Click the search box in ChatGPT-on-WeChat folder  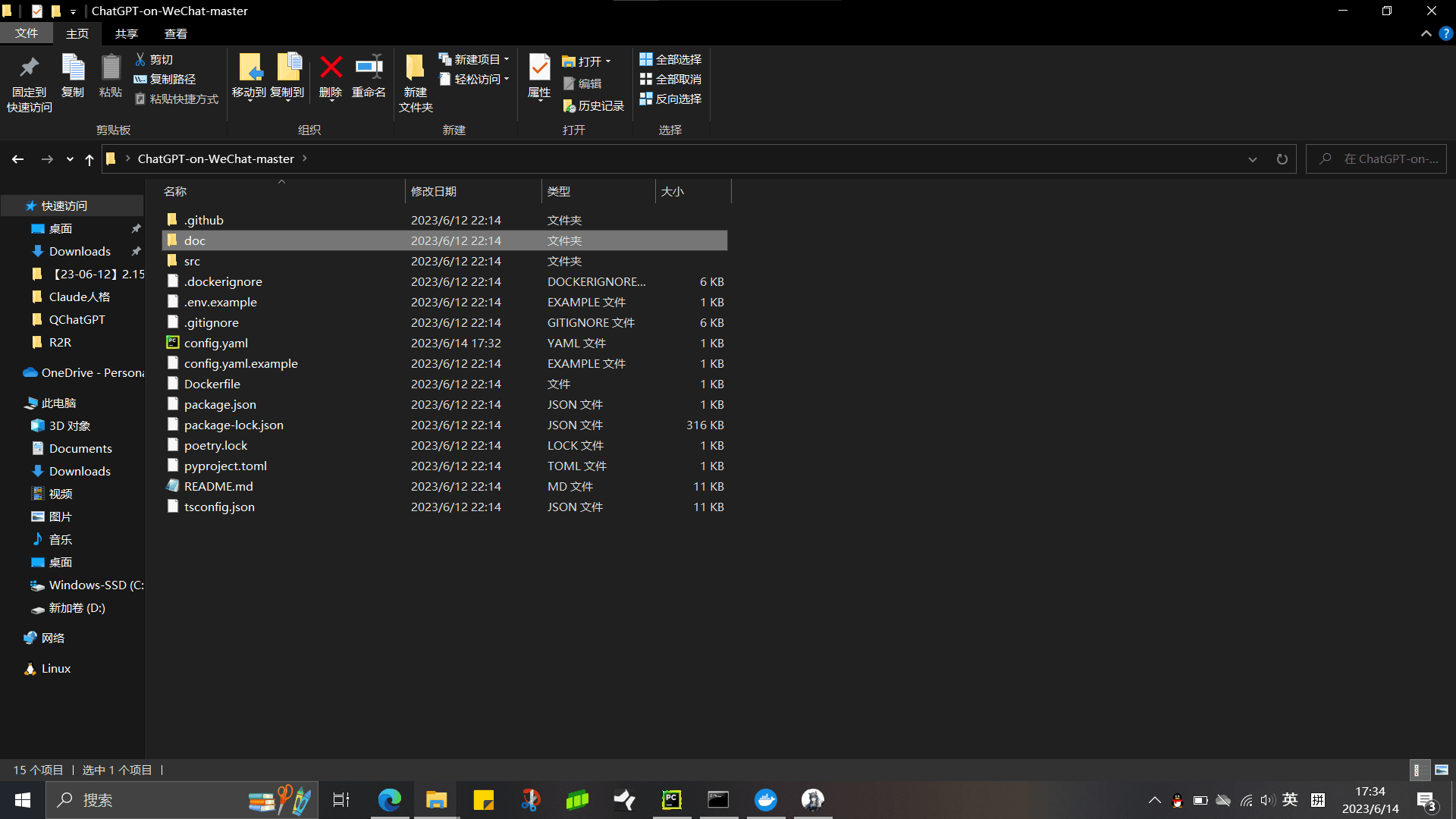(1384, 159)
